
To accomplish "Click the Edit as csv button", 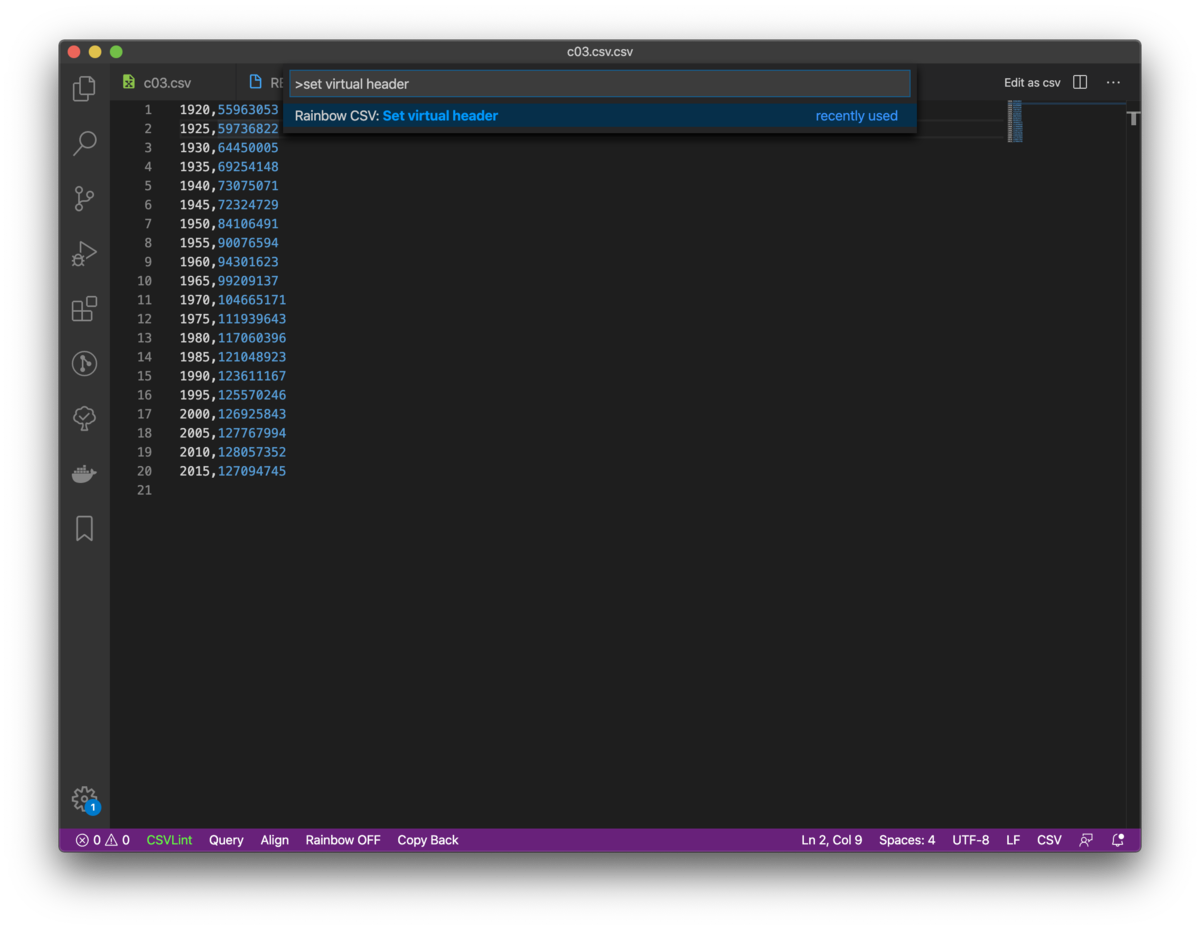I will pyautogui.click(x=1032, y=82).
